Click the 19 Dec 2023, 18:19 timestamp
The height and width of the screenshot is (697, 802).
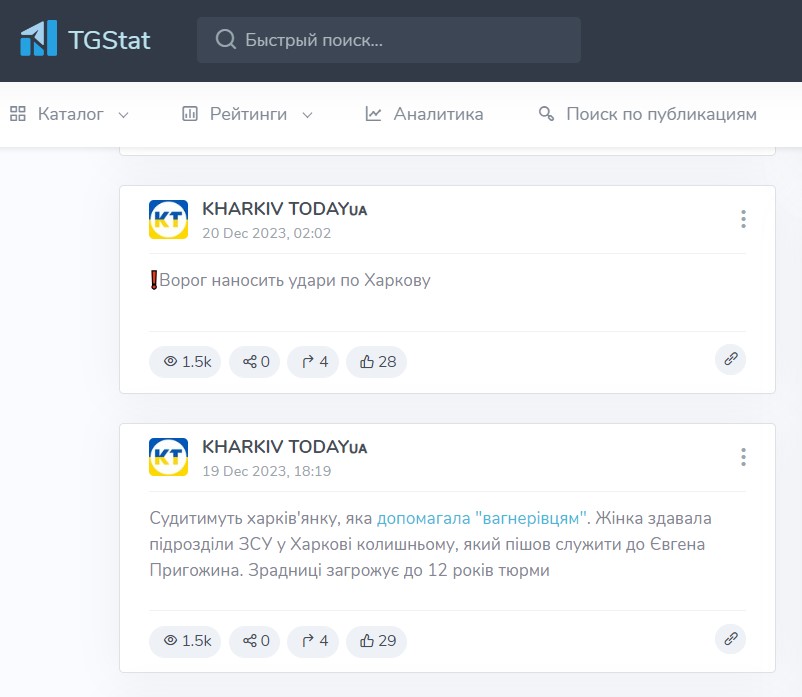(266, 471)
